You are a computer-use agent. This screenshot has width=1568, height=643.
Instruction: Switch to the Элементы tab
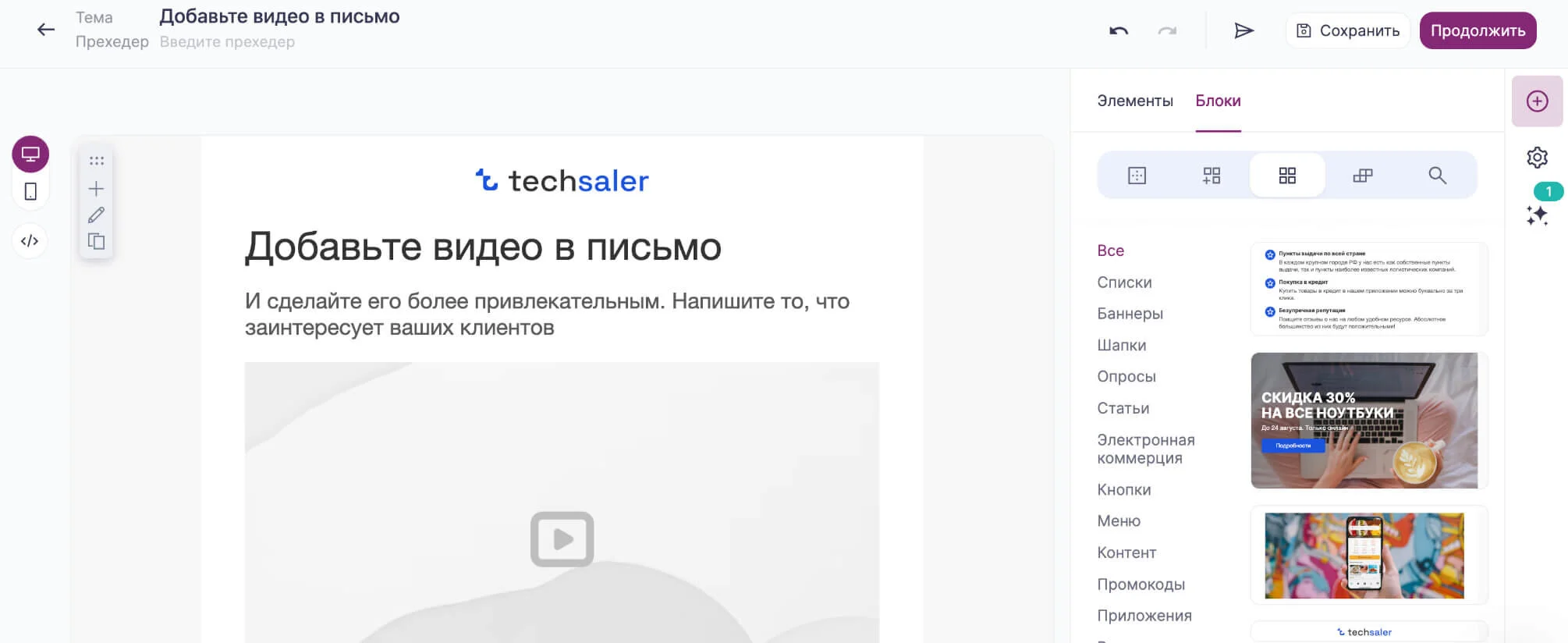1135,101
